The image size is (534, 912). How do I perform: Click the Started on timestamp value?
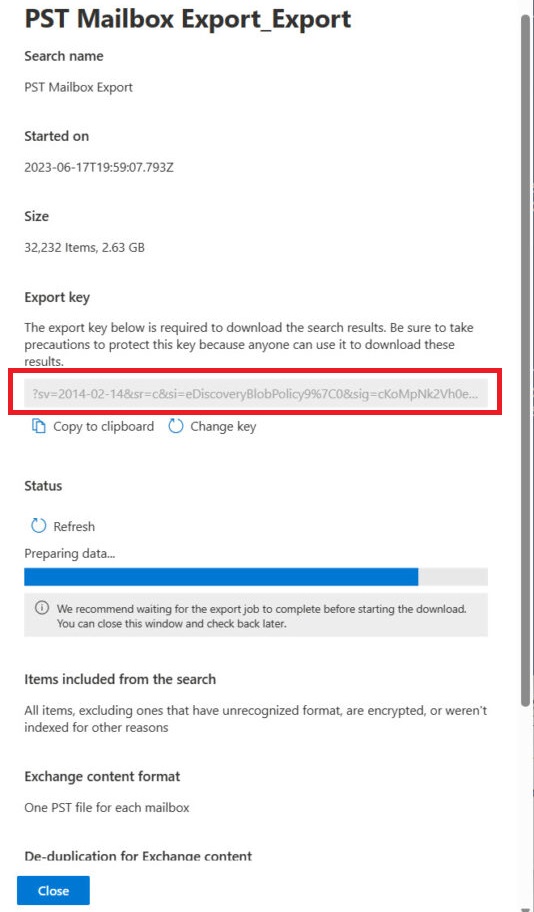click(99, 168)
